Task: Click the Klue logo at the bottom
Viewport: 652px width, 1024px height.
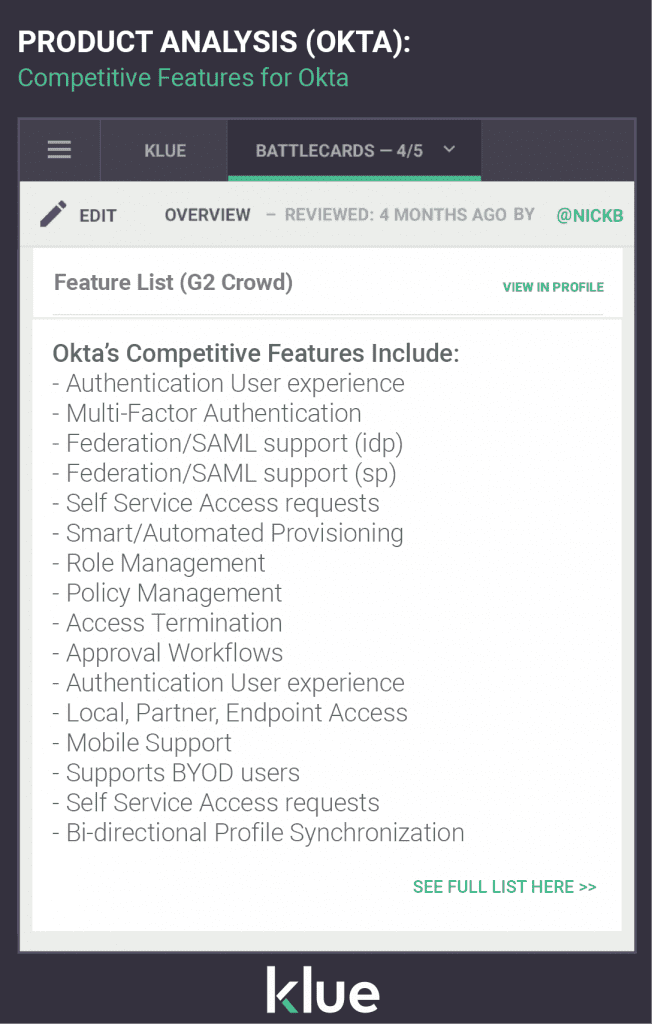Action: point(325,990)
